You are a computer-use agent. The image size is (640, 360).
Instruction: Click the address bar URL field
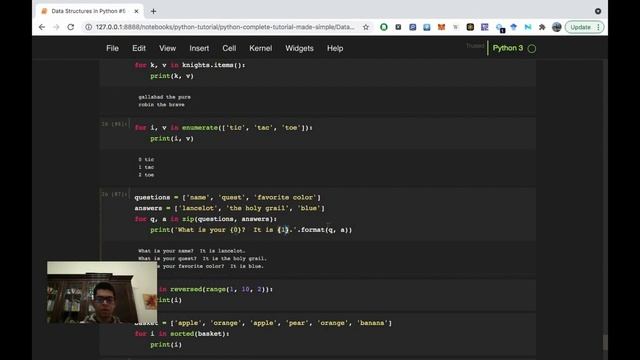224,27
